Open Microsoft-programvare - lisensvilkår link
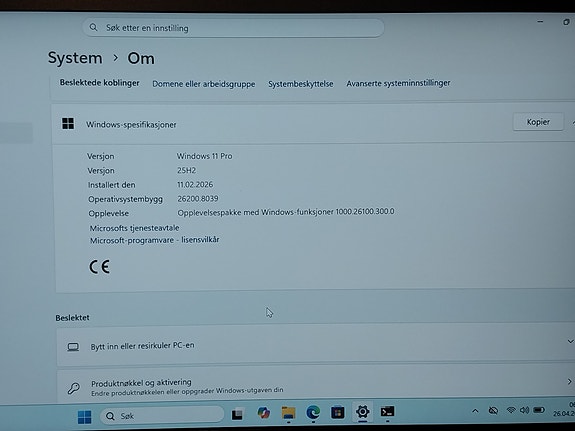 pyautogui.click(x=155, y=240)
